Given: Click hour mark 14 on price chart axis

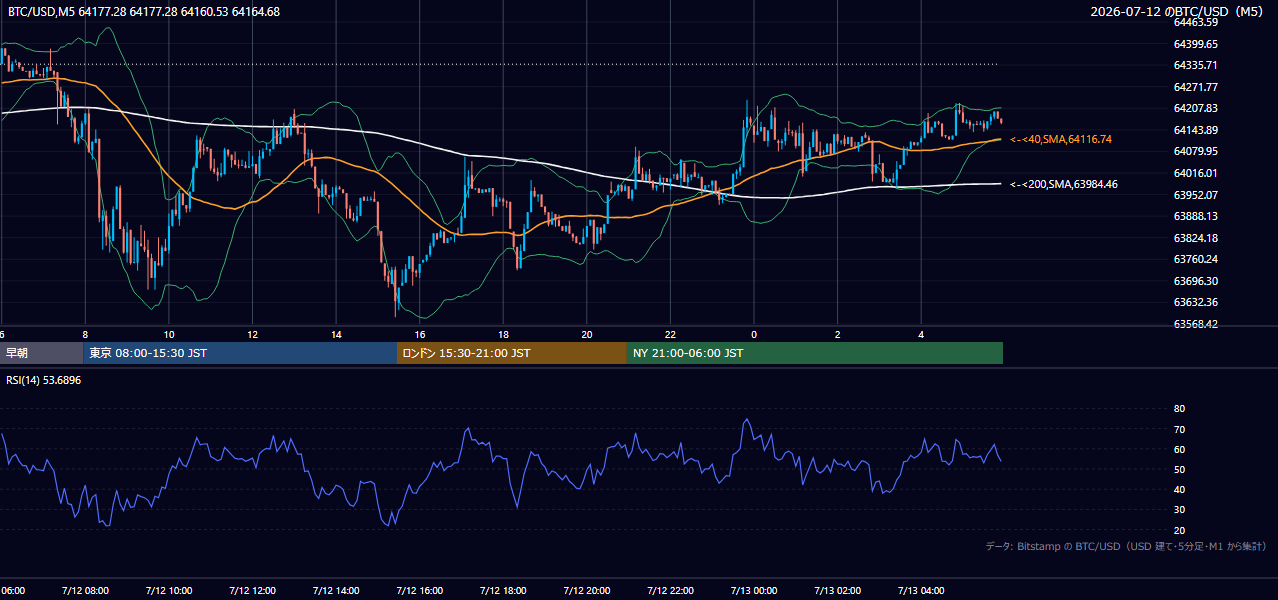Looking at the screenshot, I should tap(336, 334).
